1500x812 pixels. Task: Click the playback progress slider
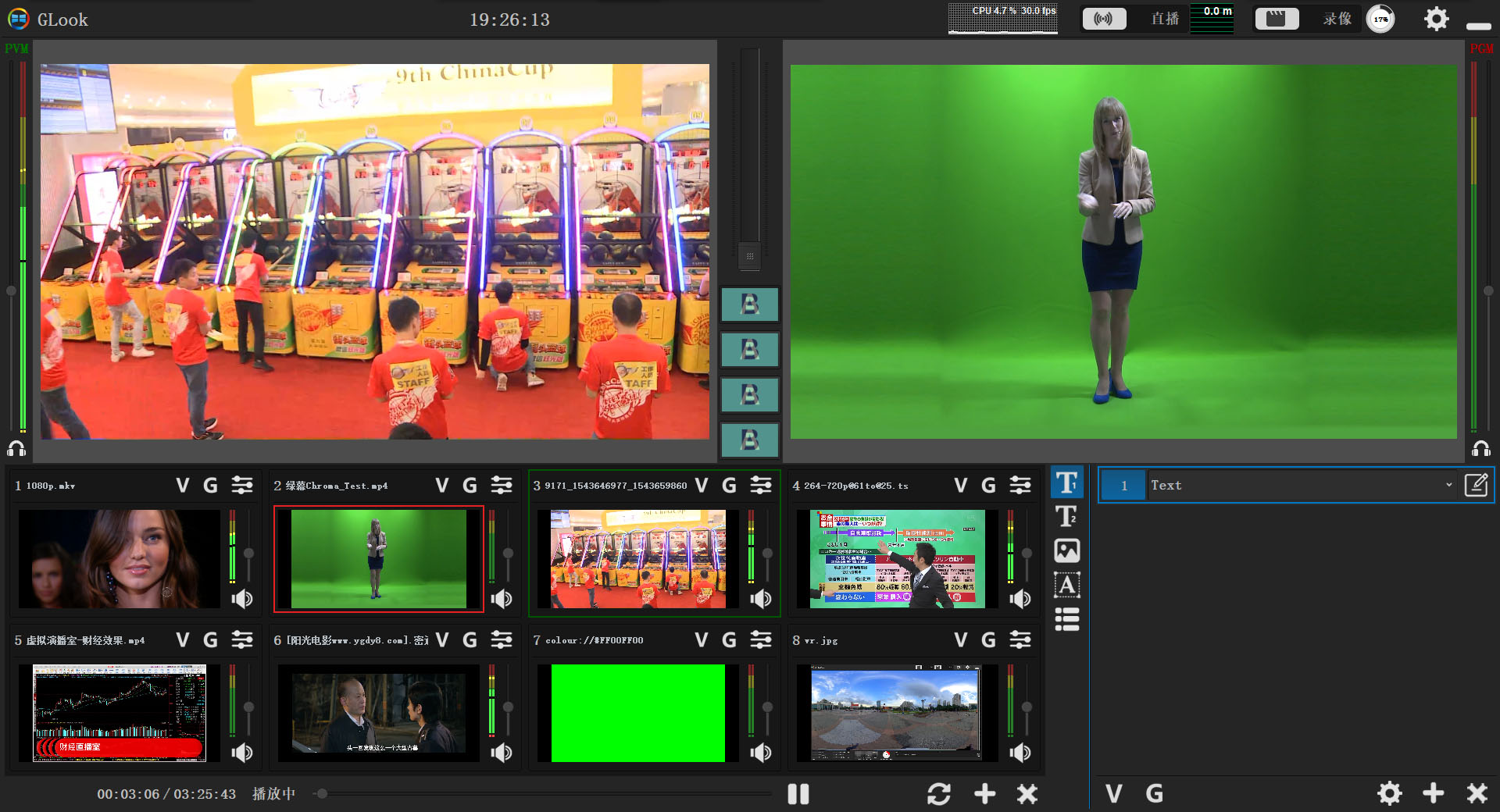coord(544,794)
